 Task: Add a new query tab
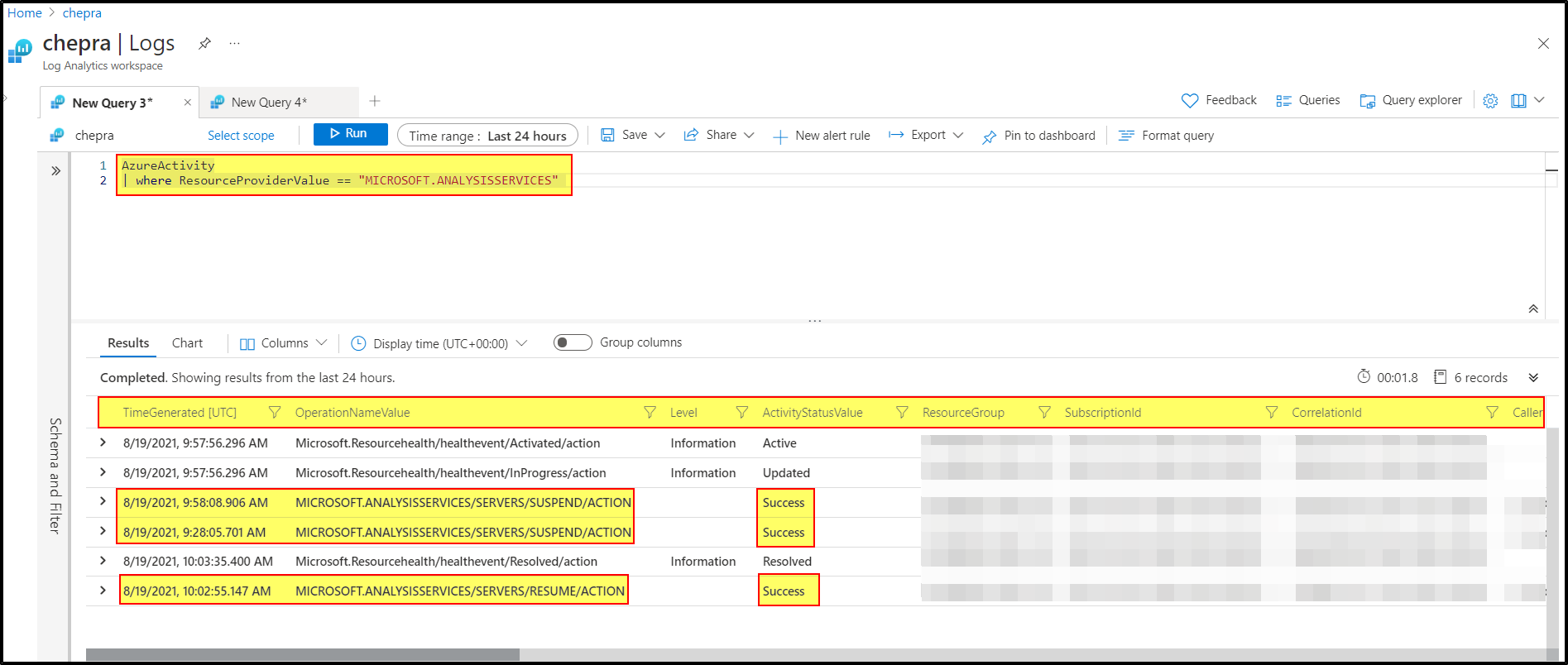(375, 101)
